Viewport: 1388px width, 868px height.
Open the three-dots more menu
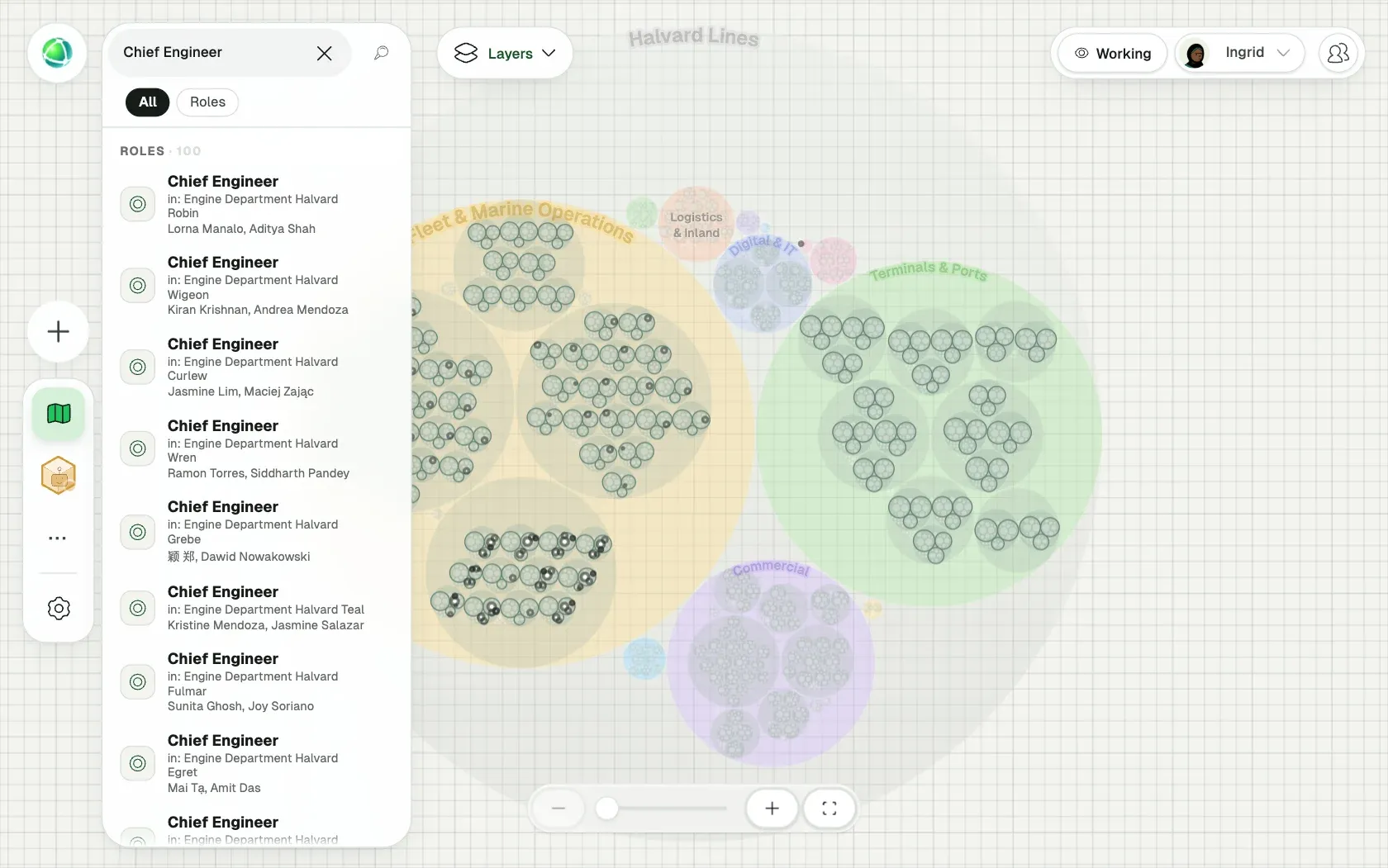[58, 538]
